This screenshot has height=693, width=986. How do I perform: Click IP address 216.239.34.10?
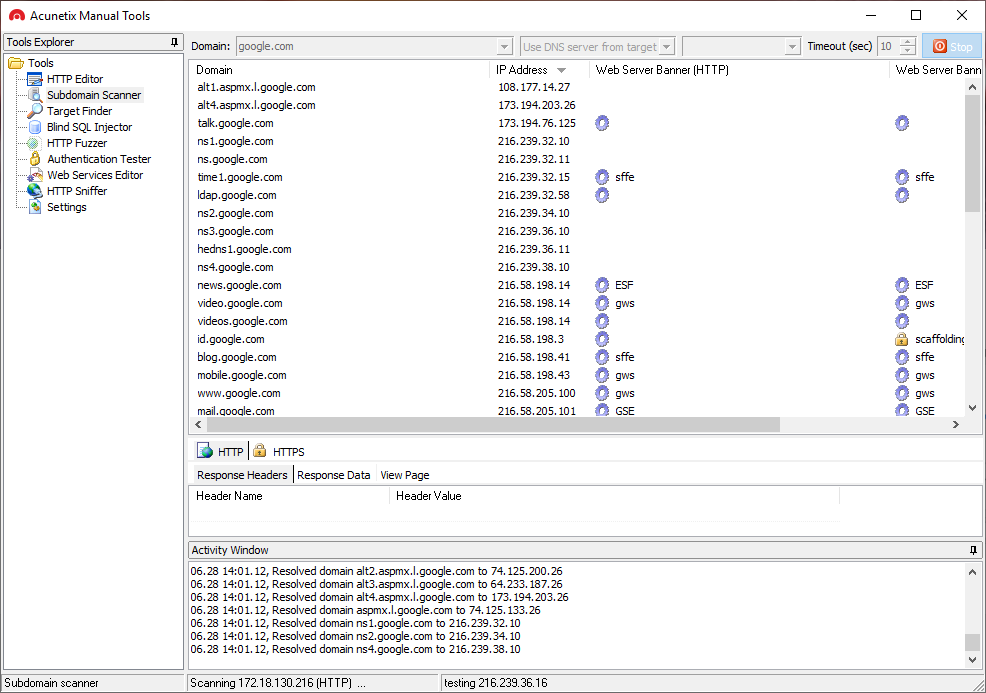tap(534, 213)
